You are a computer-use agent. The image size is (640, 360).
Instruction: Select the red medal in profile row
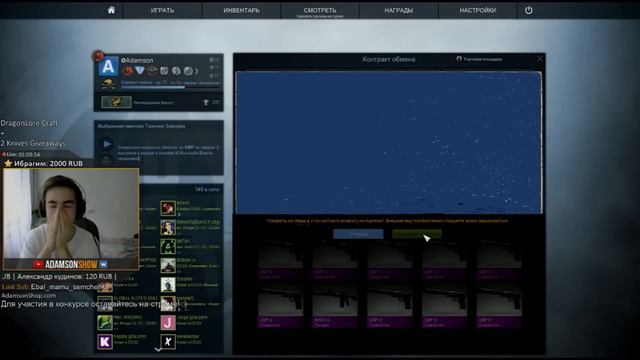(x=127, y=71)
